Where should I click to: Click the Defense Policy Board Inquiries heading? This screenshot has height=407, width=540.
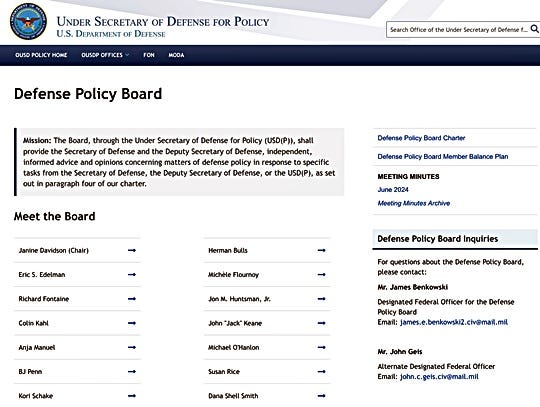pos(437,239)
